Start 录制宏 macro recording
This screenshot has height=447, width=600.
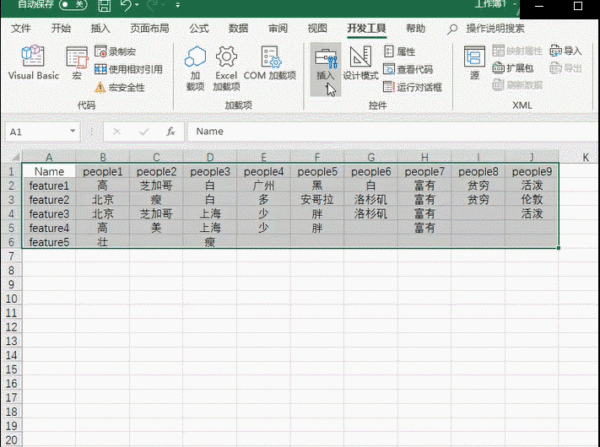[x=115, y=52]
